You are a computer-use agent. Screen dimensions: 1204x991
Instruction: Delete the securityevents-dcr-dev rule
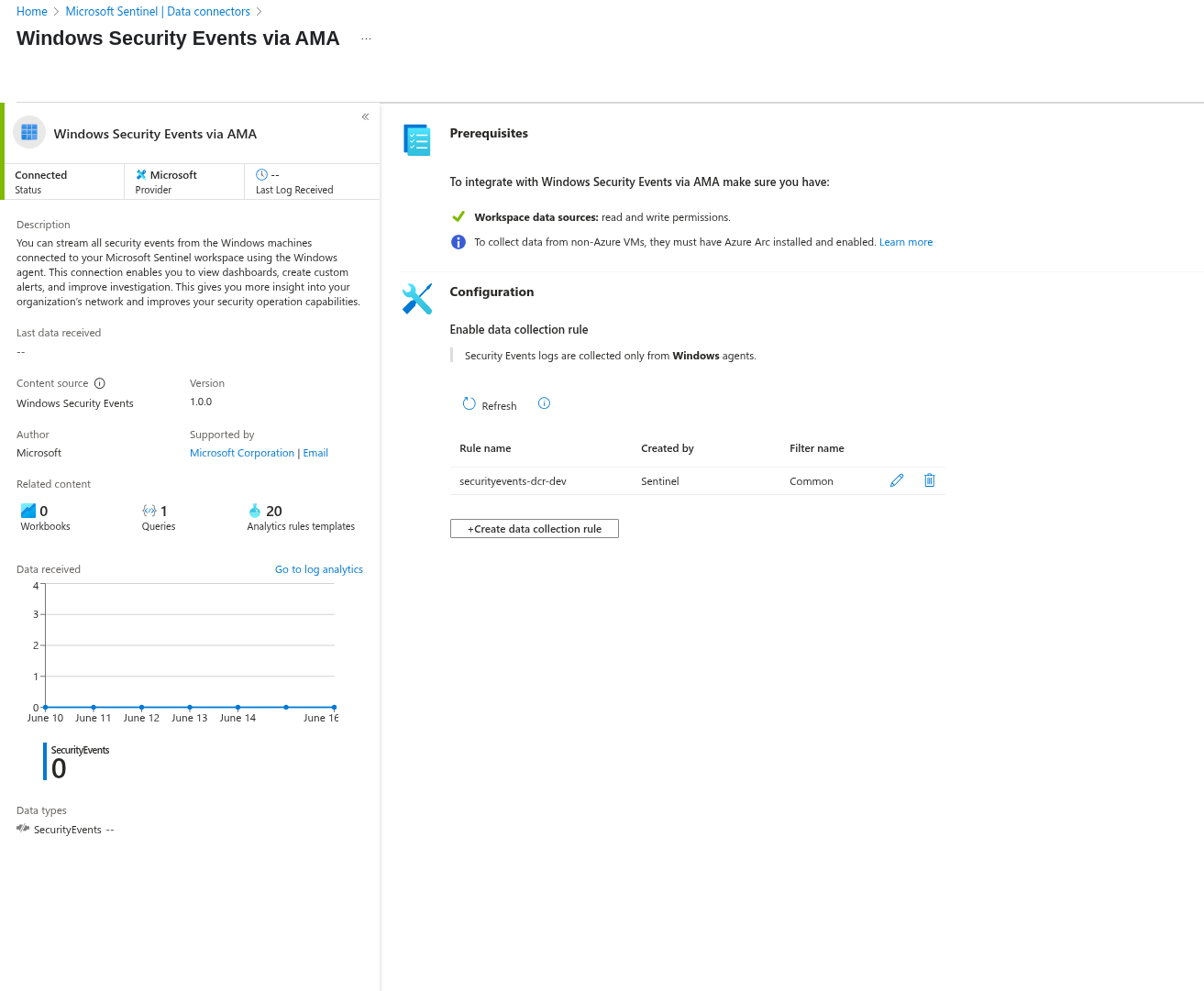(x=929, y=480)
